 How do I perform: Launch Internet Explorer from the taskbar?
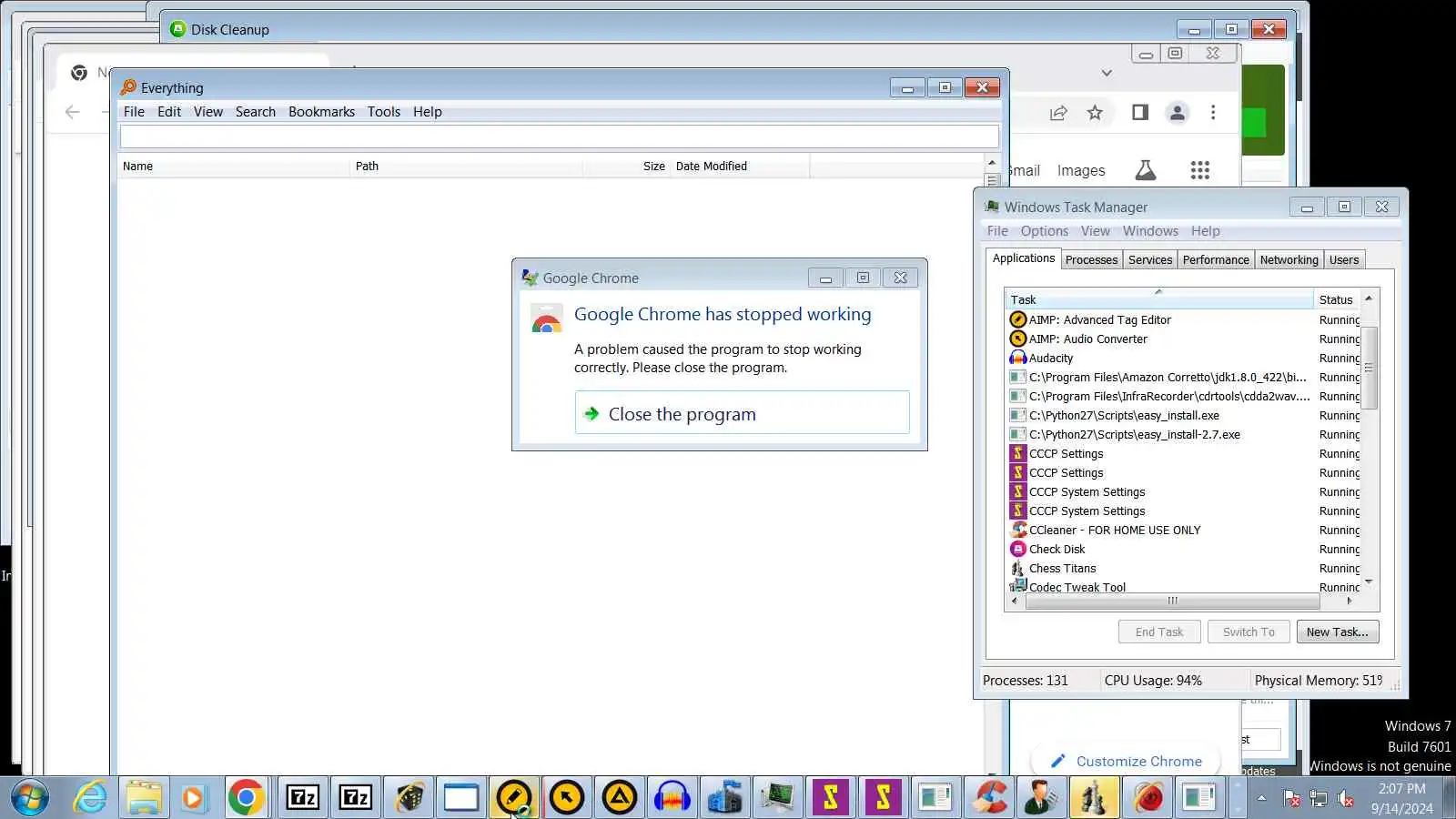tap(89, 798)
